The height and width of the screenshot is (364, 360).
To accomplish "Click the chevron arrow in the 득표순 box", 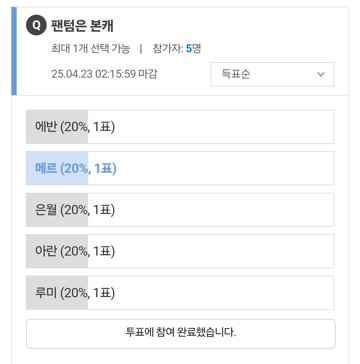I will [x=321, y=74].
